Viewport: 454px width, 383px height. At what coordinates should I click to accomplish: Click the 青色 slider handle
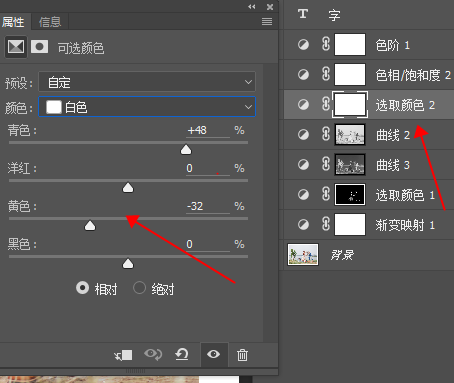point(186,150)
